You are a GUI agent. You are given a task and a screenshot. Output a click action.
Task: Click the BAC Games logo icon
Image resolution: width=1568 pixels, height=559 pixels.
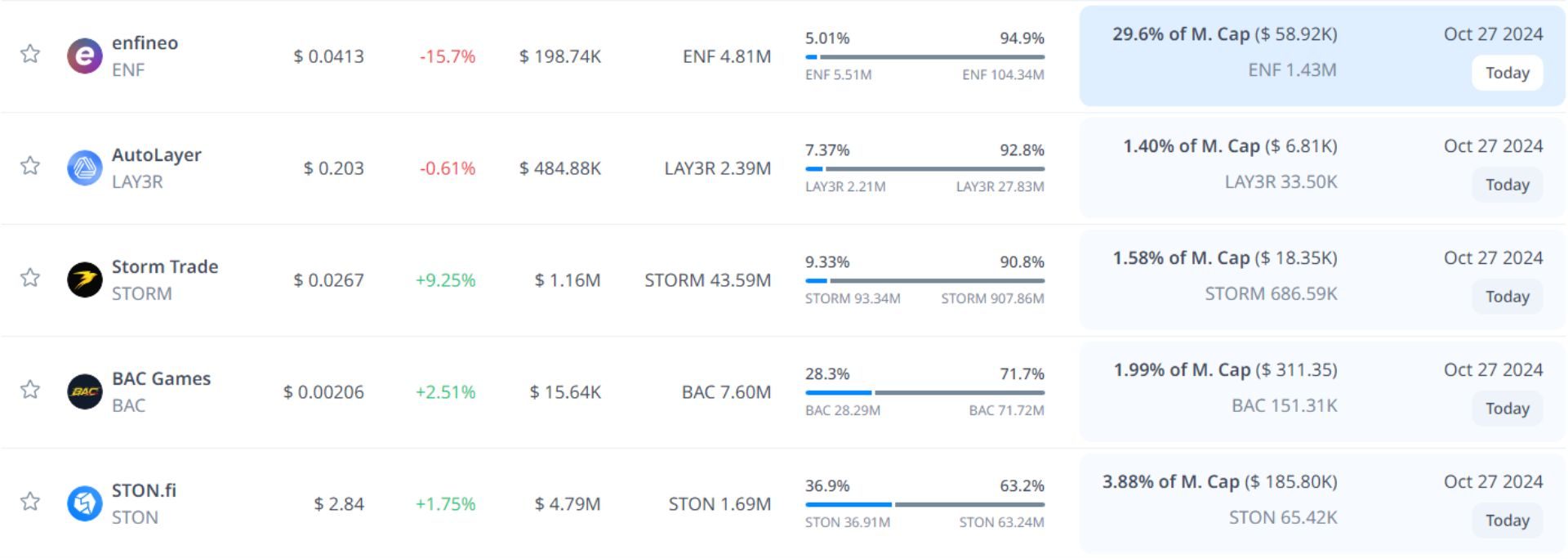[x=85, y=392]
